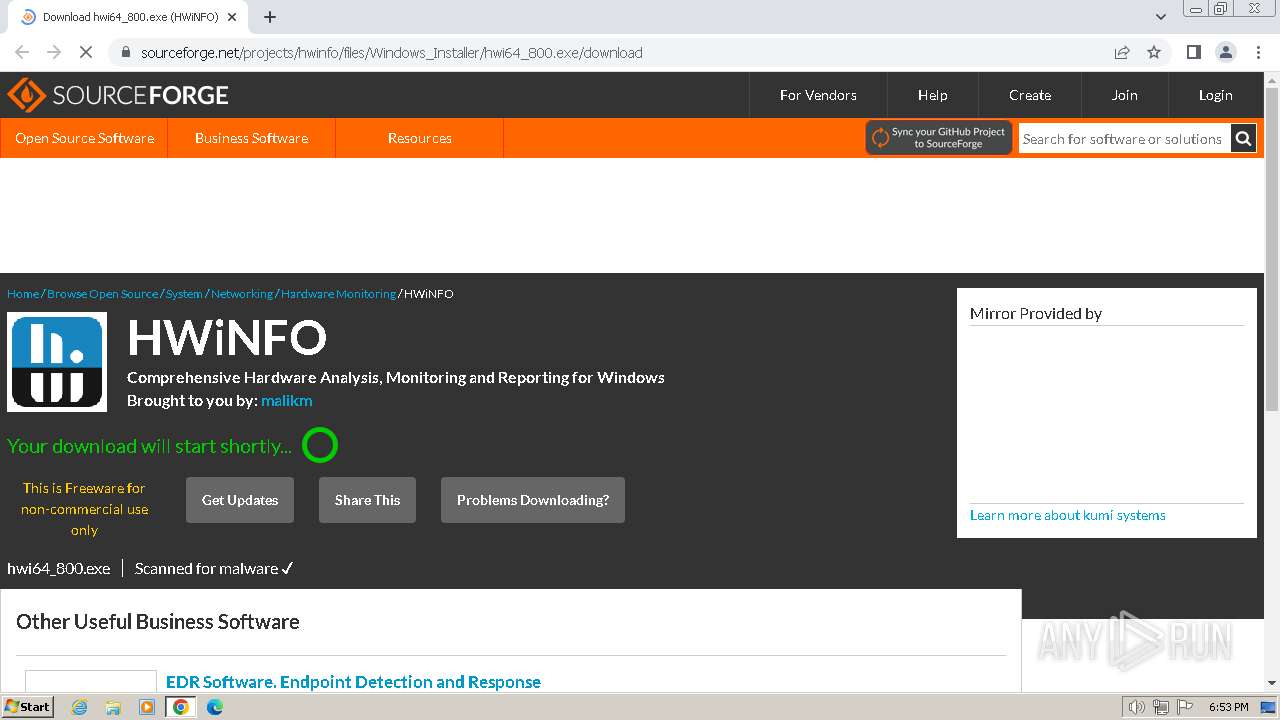
Task: Click the Share This button
Action: click(x=367, y=500)
